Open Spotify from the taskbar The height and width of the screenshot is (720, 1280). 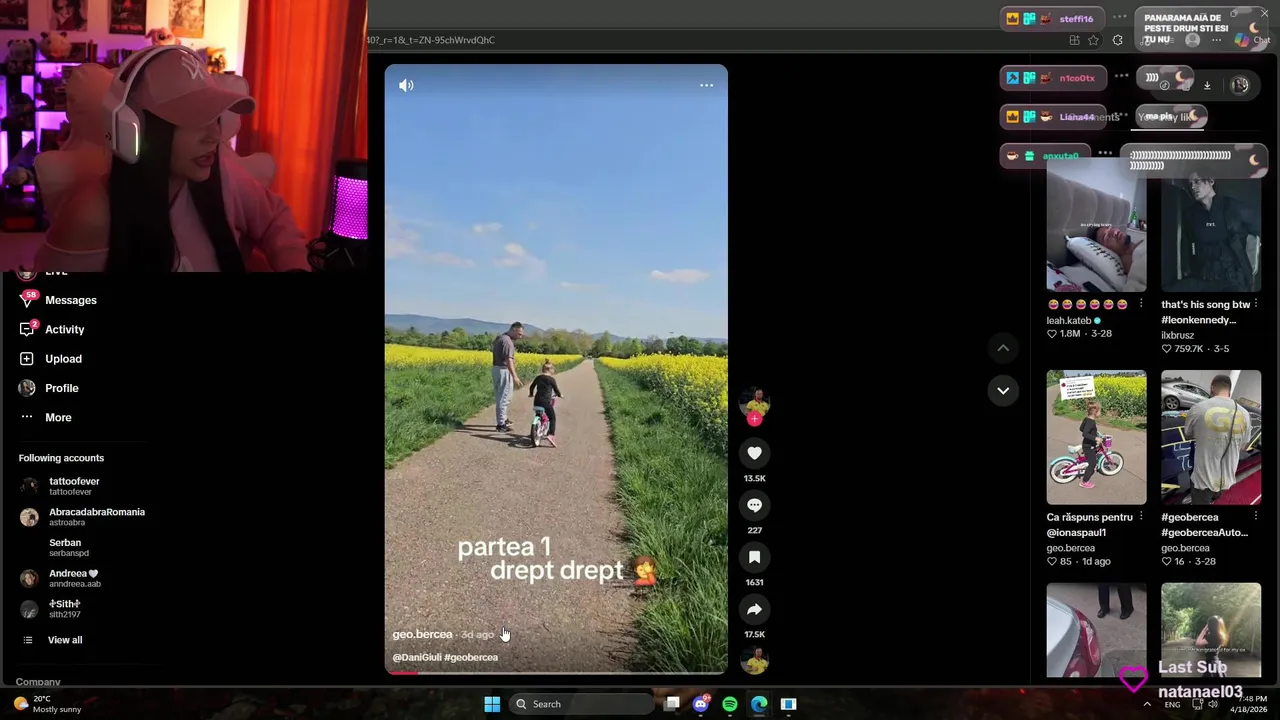pyautogui.click(x=730, y=704)
